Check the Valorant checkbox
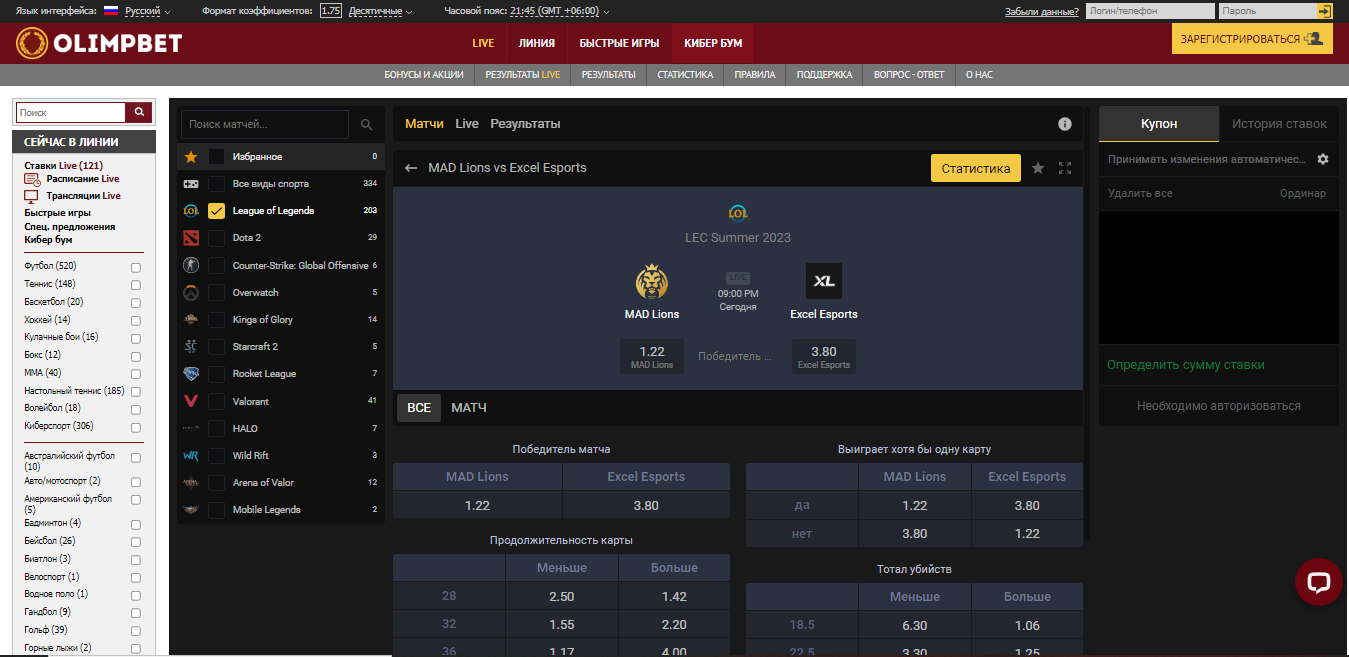The image size is (1349, 657). (216, 401)
